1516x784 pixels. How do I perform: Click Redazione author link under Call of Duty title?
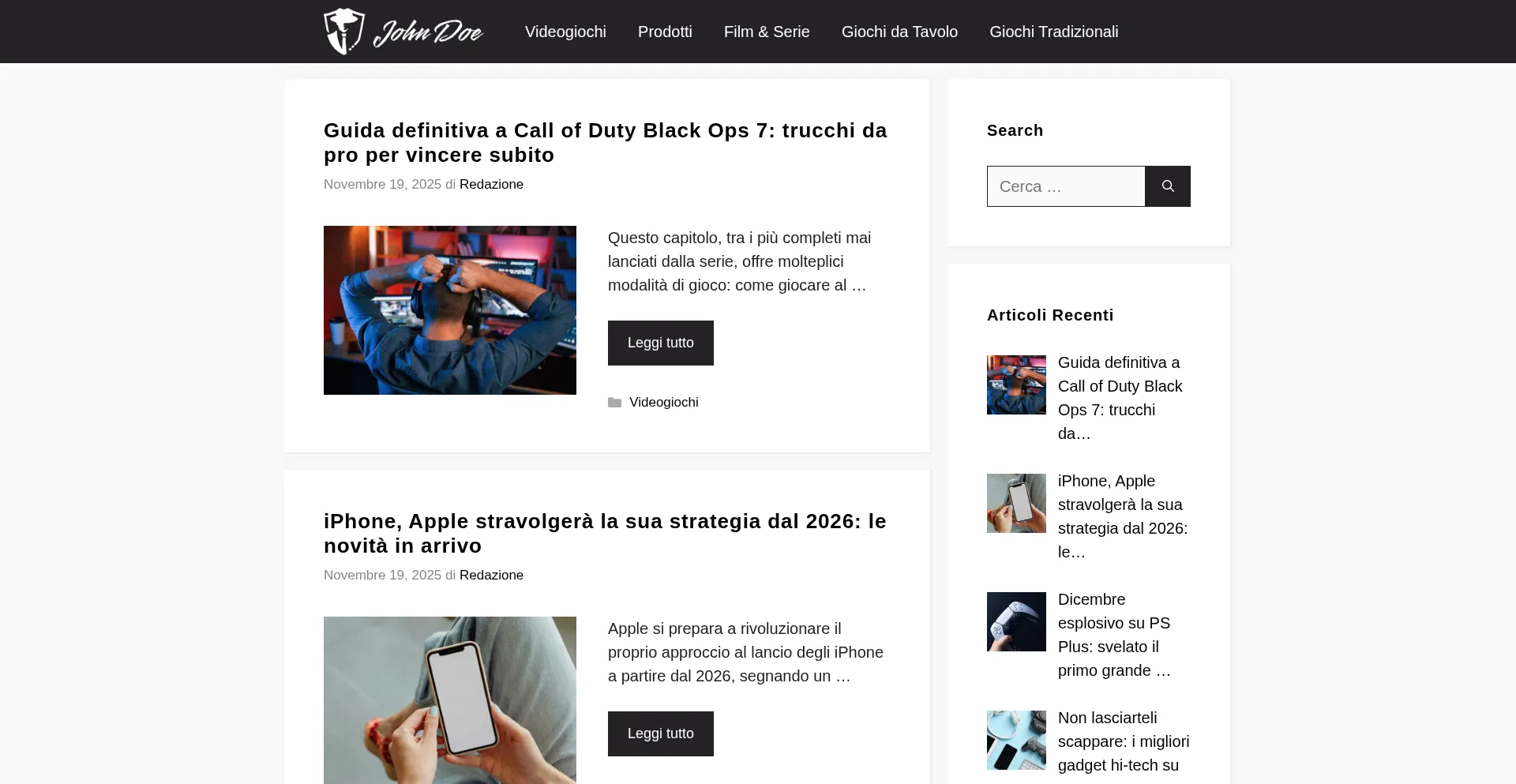click(x=491, y=184)
